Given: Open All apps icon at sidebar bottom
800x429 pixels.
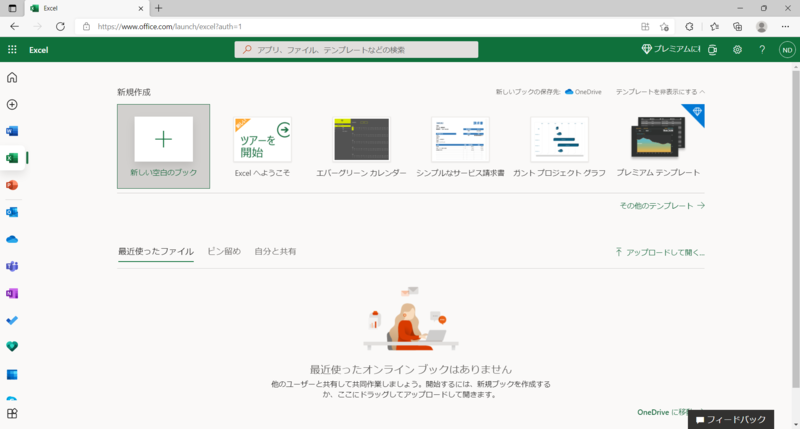Looking at the screenshot, I should tap(12, 414).
